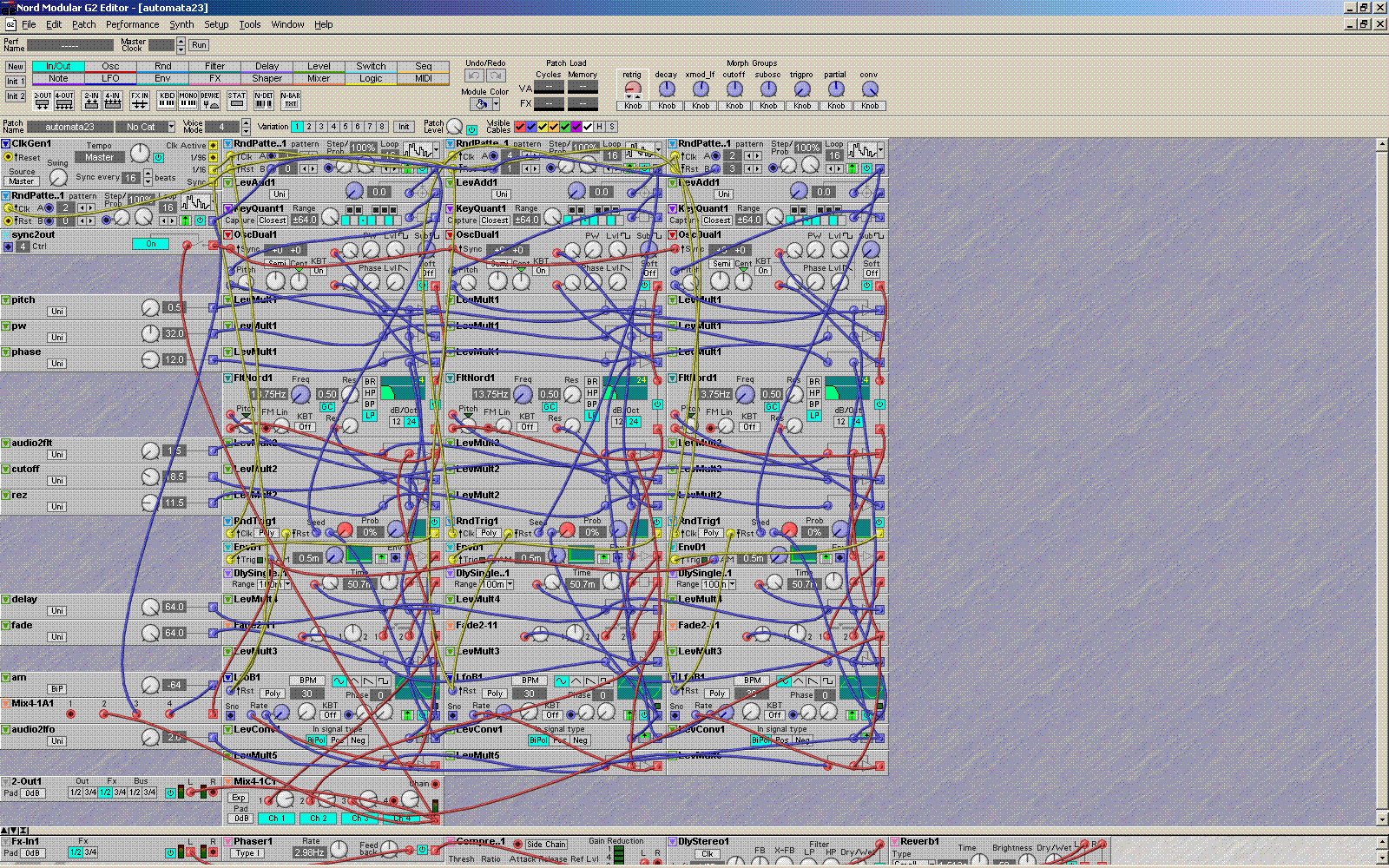The width and height of the screenshot is (1389, 868).
Task: Click the Redo arrow icon
Action: (497, 76)
